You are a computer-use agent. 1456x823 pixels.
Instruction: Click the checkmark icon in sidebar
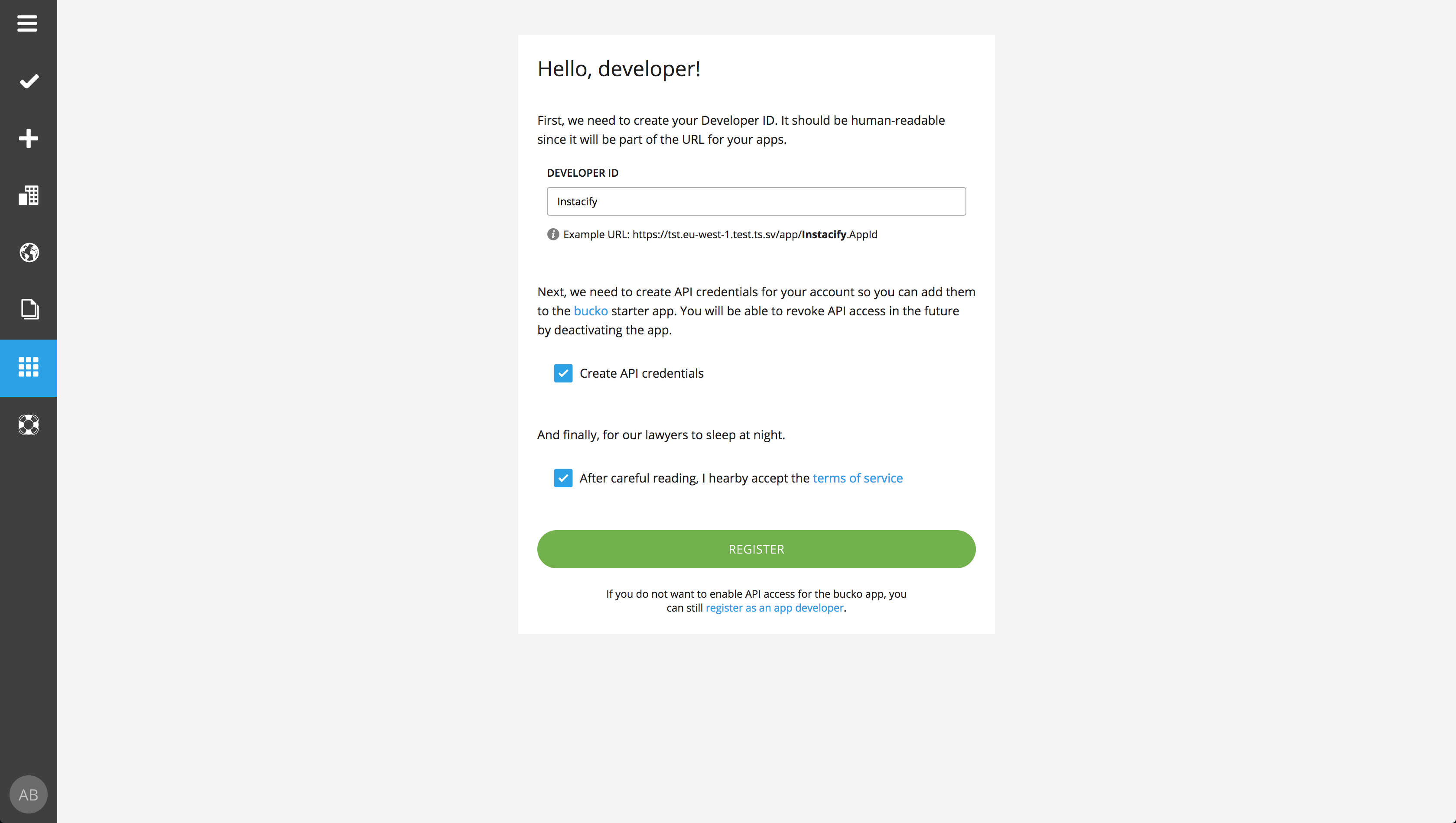(29, 81)
